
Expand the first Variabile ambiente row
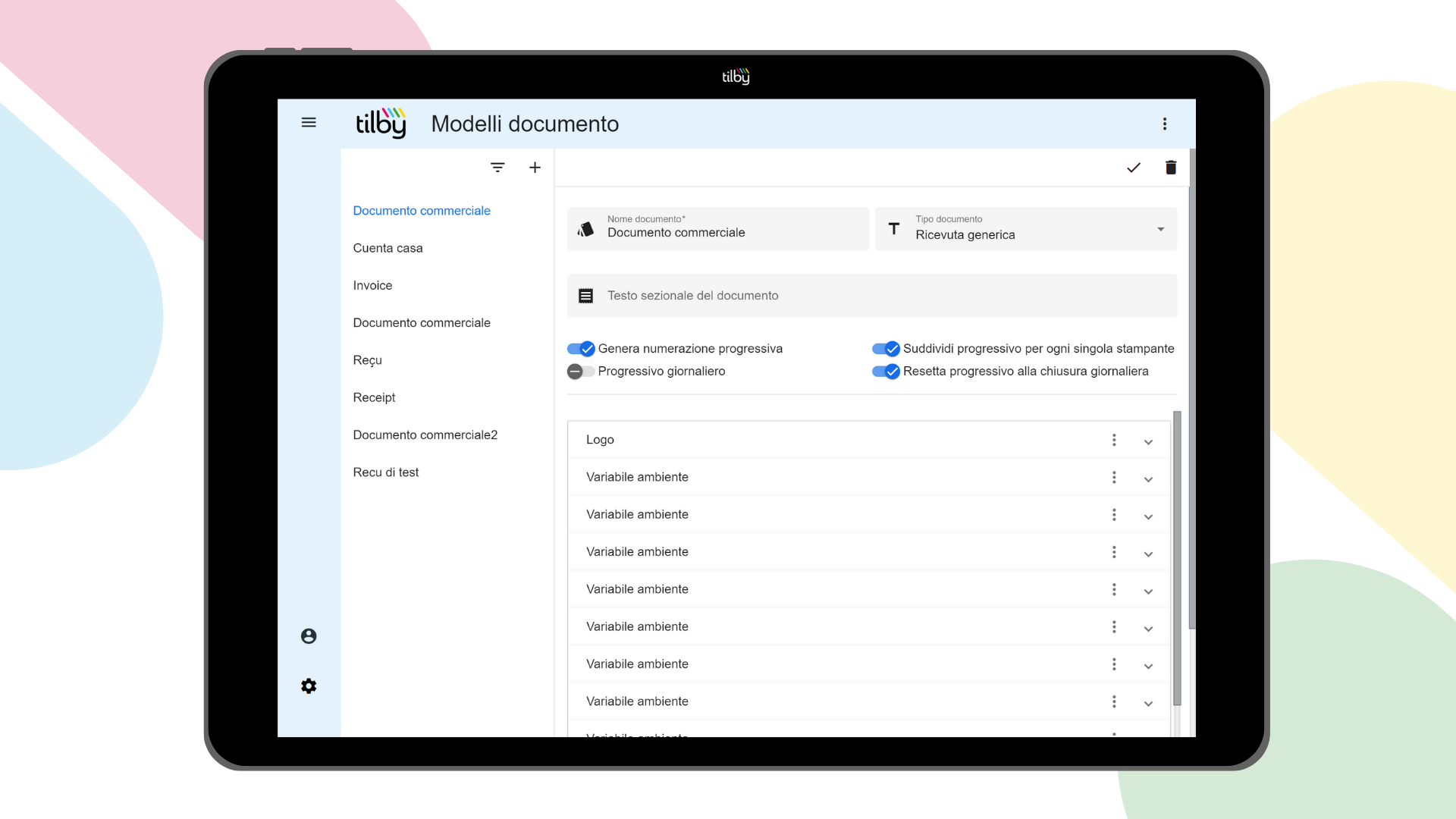point(1148,478)
